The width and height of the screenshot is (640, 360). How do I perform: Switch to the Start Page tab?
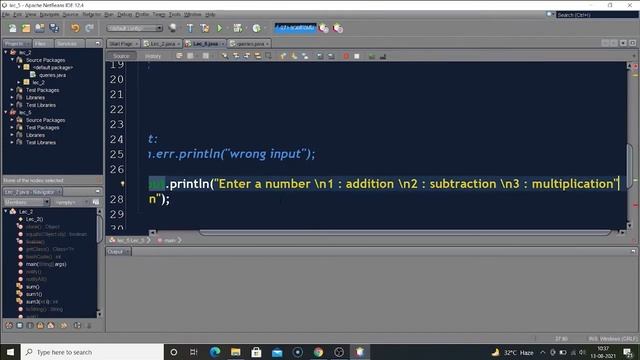coord(124,43)
